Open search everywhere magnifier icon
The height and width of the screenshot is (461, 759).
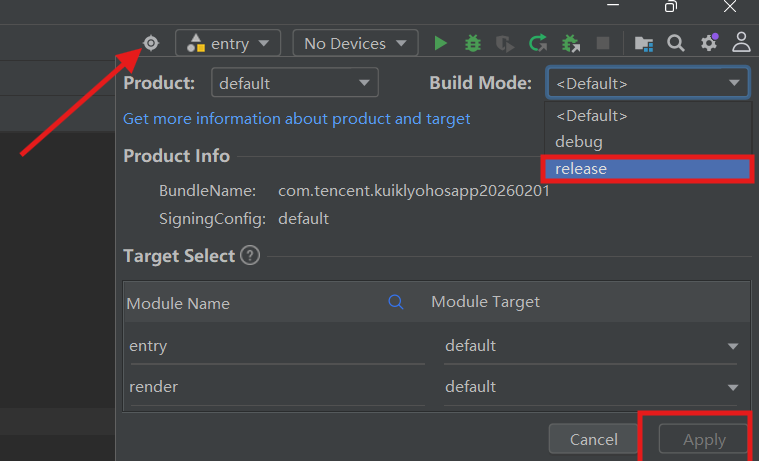[x=676, y=43]
